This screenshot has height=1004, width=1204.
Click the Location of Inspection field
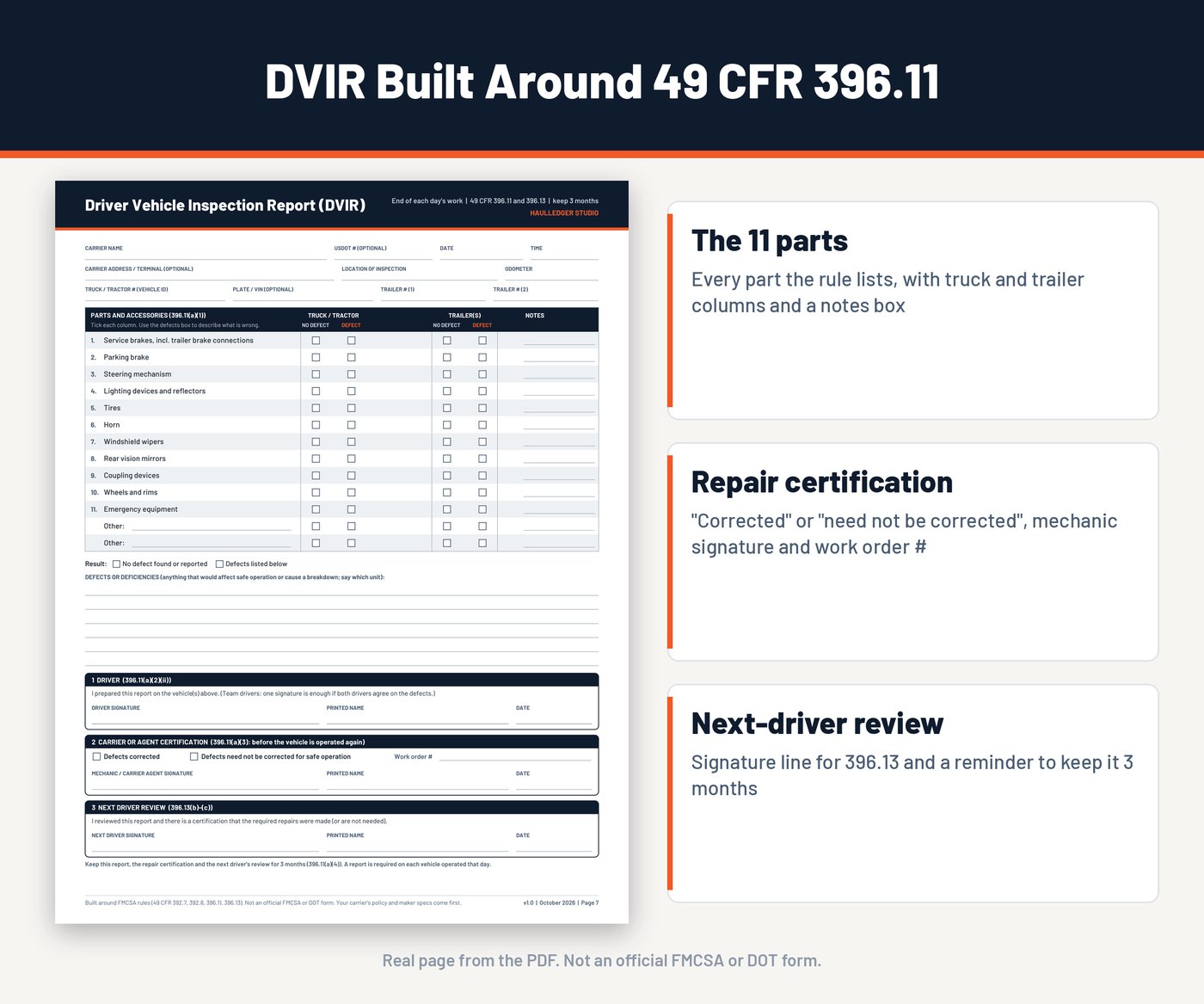tap(419, 273)
